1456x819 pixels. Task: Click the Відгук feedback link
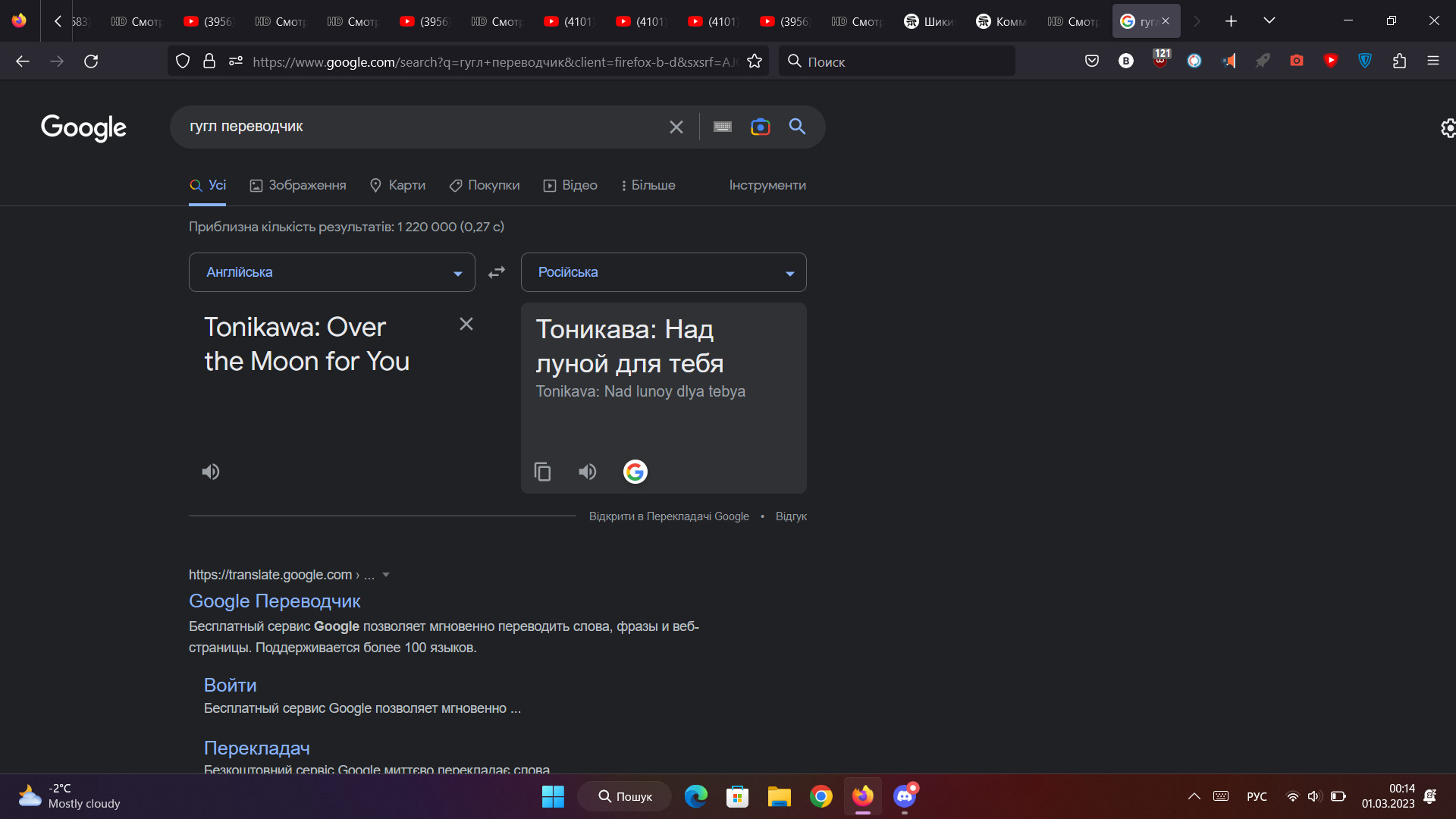click(x=791, y=516)
